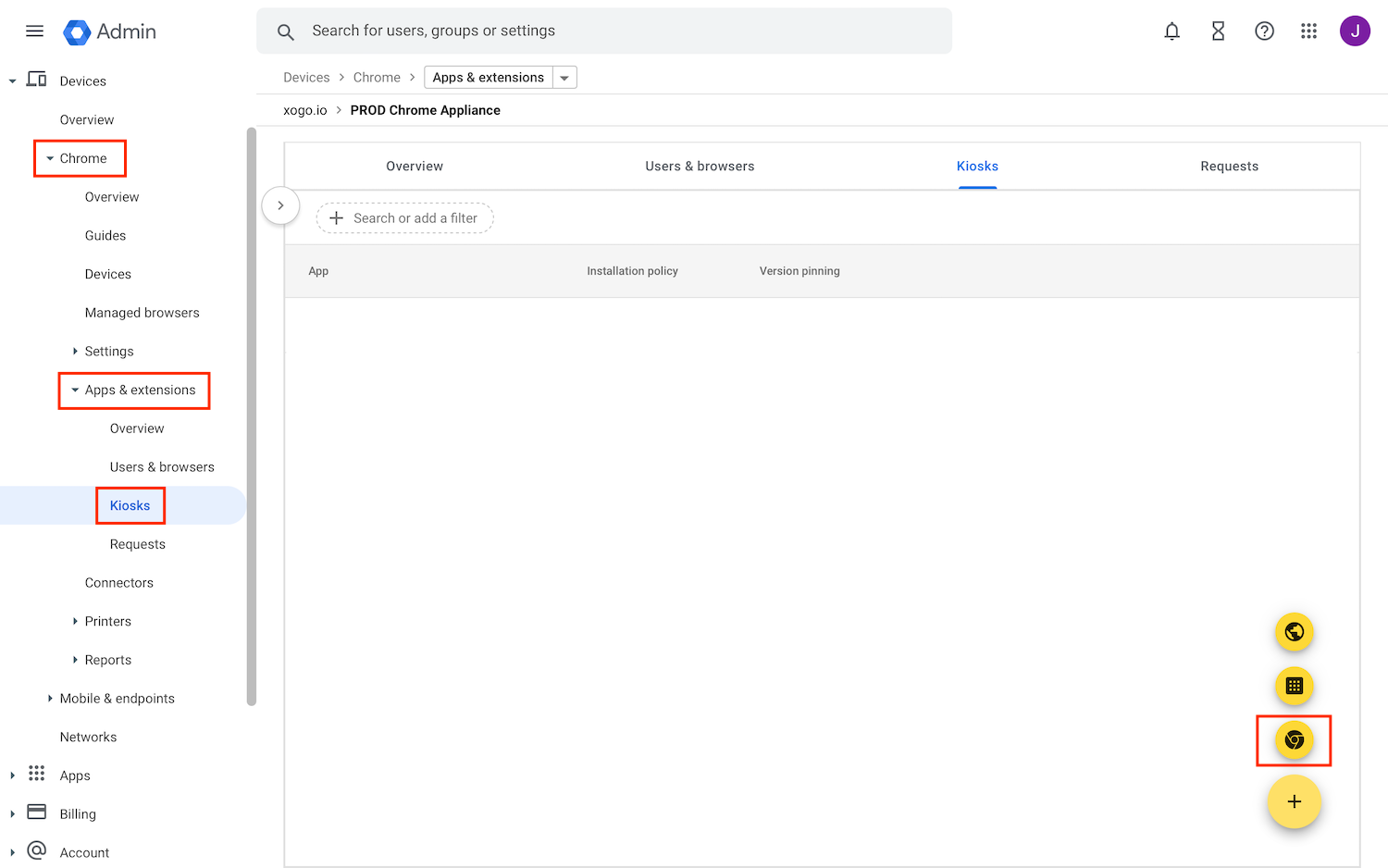Open the Google Admin home logo
This screenshot has height=868, width=1388.
(x=108, y=31)
